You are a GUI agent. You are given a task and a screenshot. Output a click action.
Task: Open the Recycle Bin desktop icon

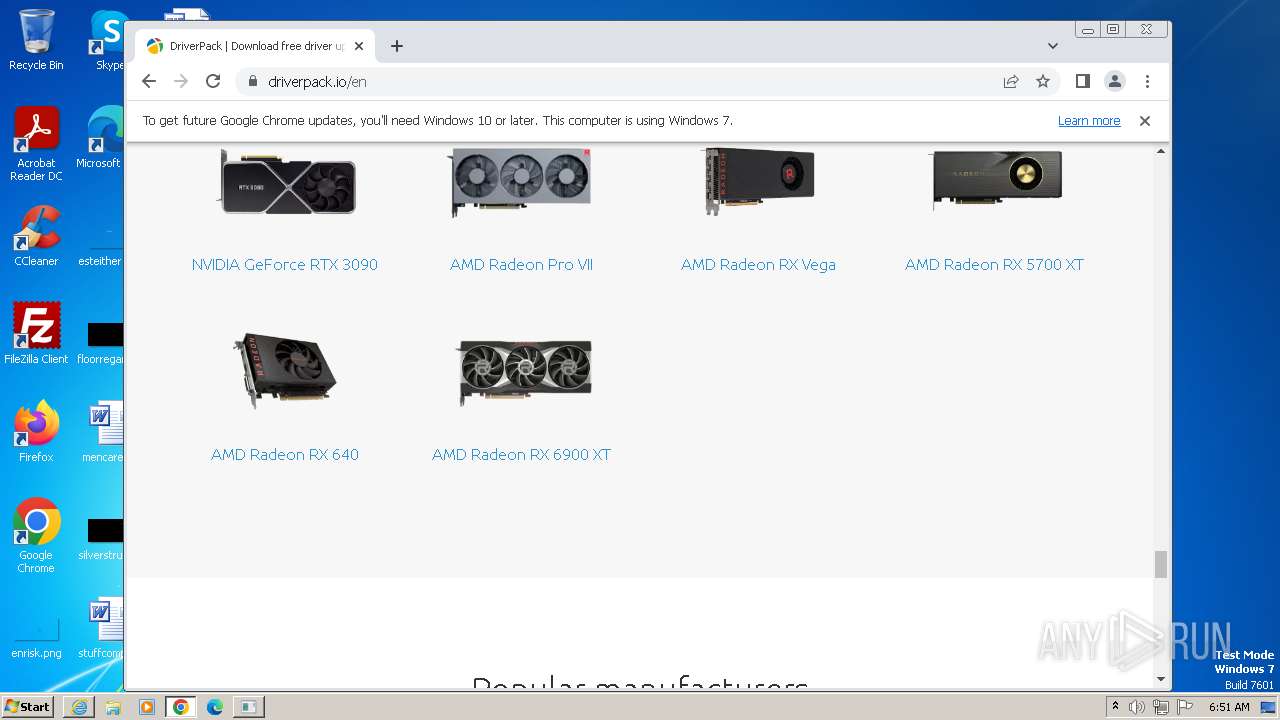(x=36, y=40)
